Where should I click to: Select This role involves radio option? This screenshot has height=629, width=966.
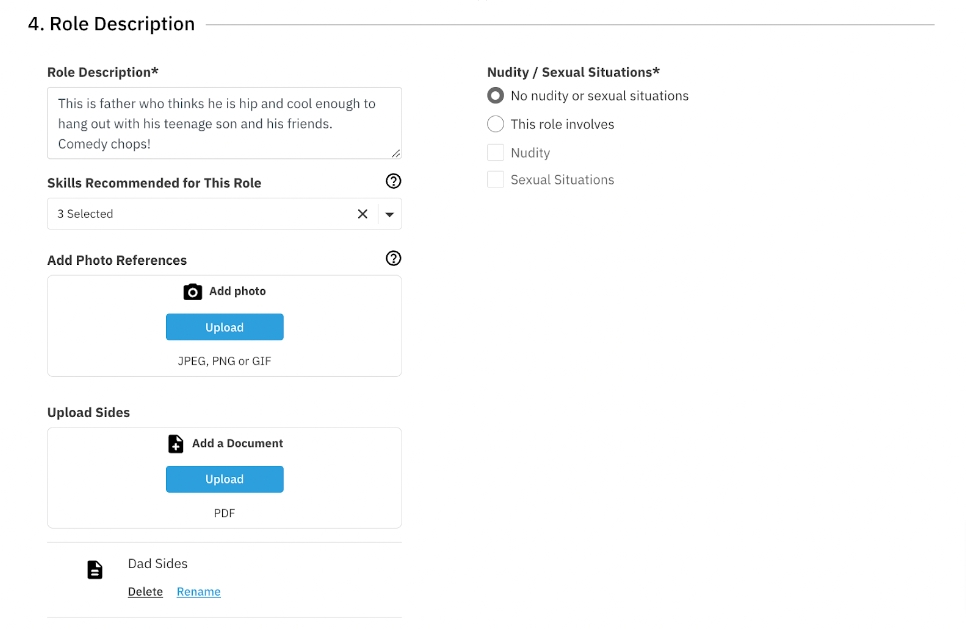click(x=495, y=124)
